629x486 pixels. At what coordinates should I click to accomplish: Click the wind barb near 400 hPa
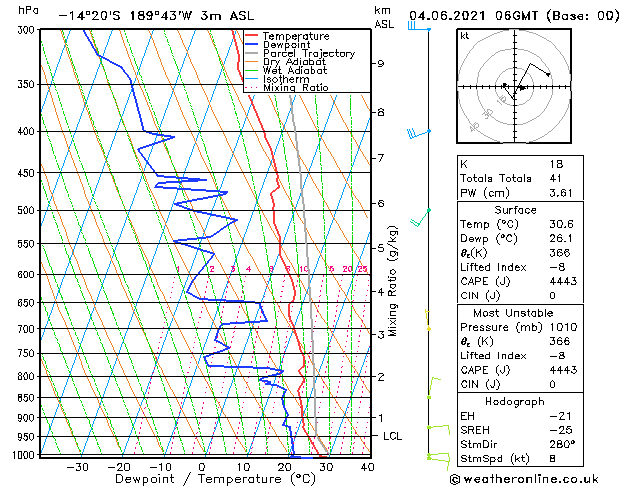[x=417, y=132]
